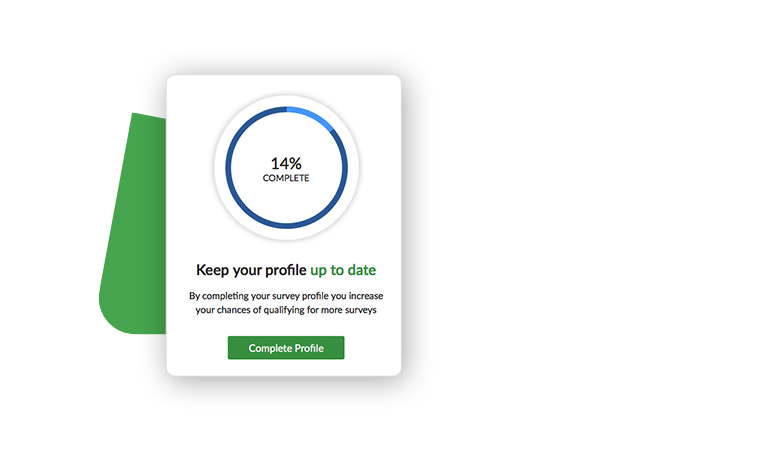Screen dimensions: 780x450
Task: Click the word "profile" in the heading
Action: click(285, 270)
